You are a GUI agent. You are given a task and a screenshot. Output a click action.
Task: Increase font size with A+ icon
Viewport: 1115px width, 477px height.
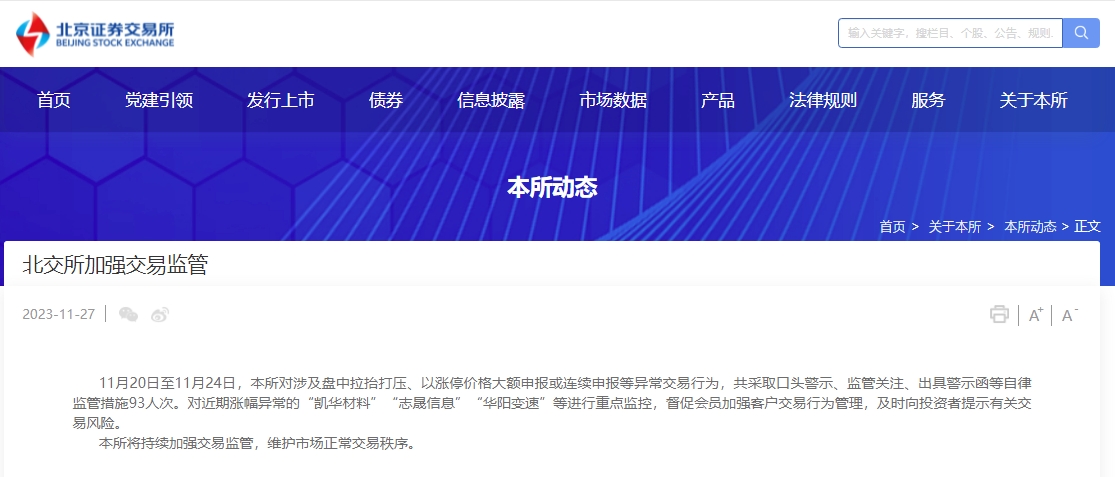[1036, 315]
